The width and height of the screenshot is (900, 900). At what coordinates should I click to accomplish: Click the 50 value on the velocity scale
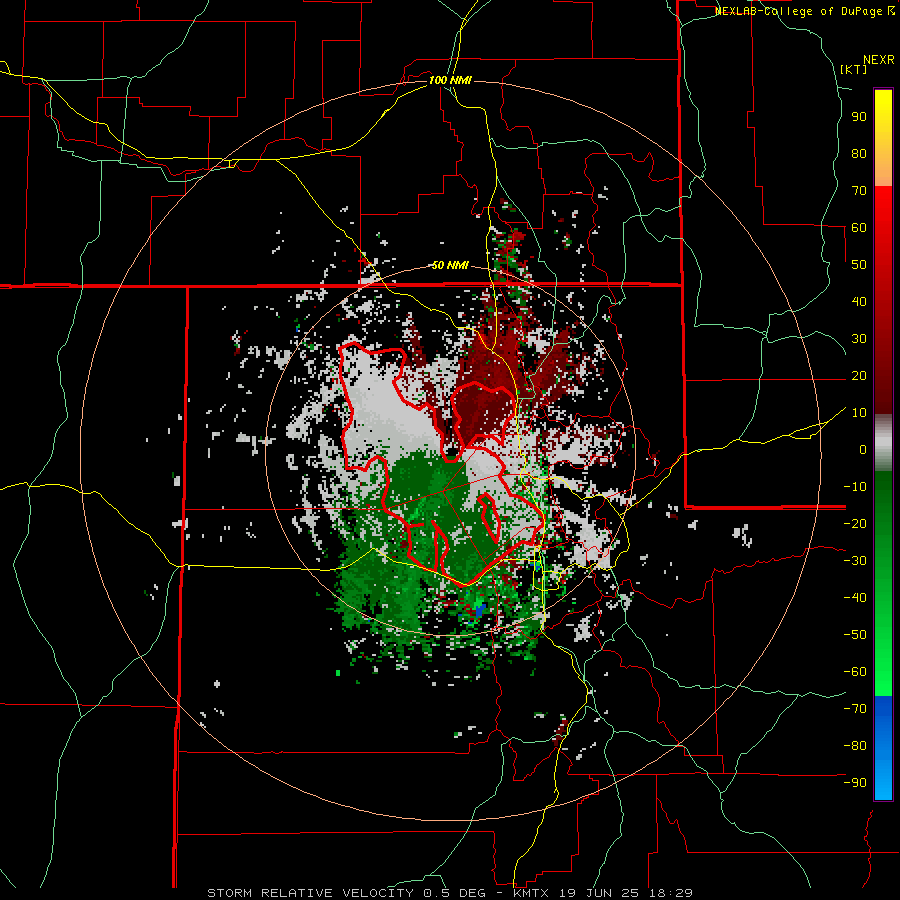coord(859,265)
